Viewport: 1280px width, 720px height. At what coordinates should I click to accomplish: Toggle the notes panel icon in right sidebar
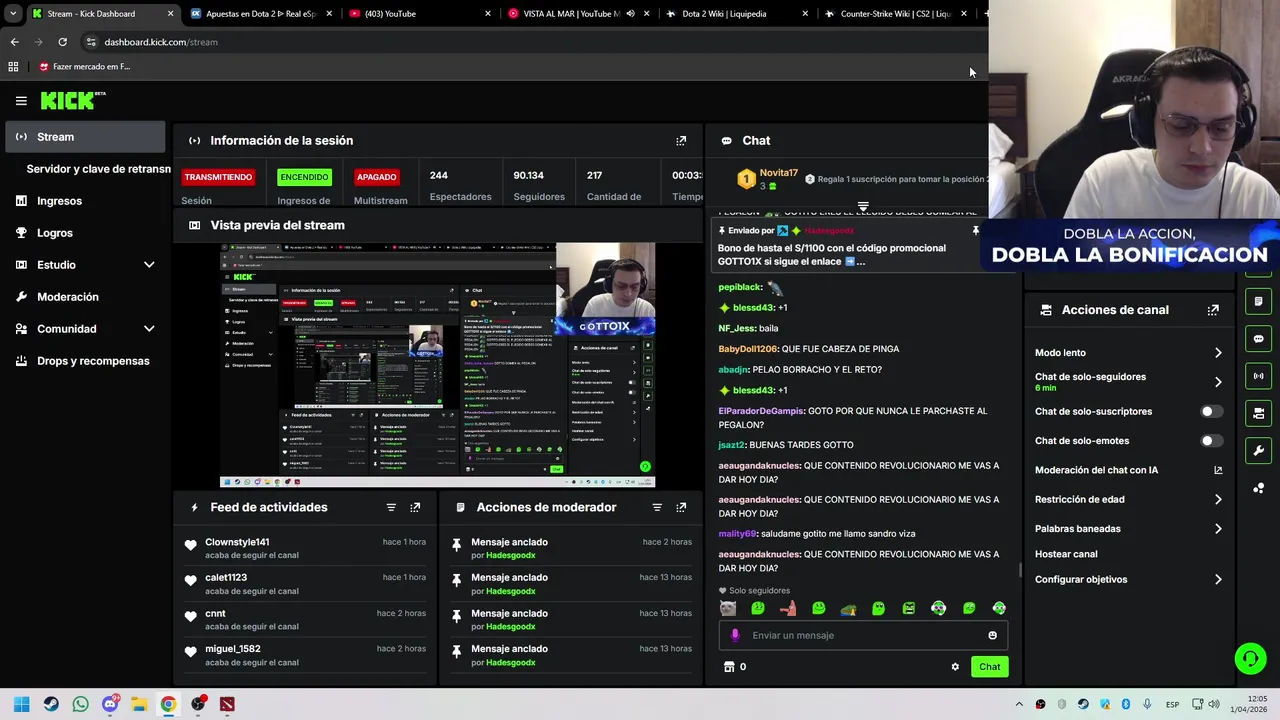coord(1258,301)
